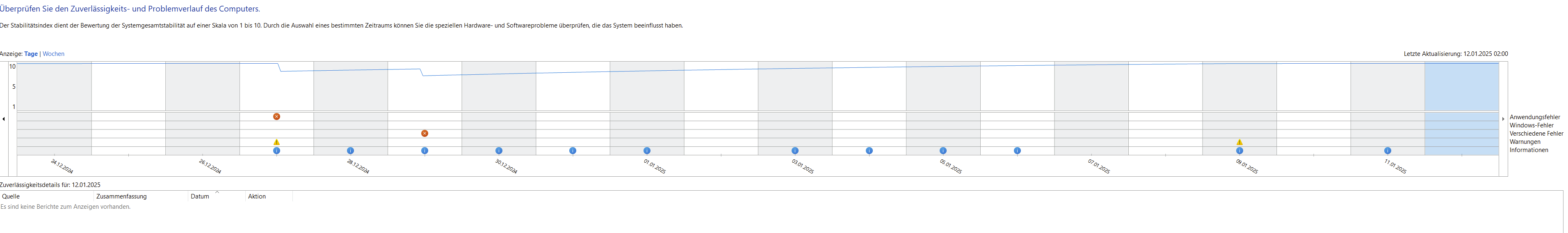Select the warning icon on 09.01.2025
Viewport: 1568px width, 233px height.
tap(1239, 142)
